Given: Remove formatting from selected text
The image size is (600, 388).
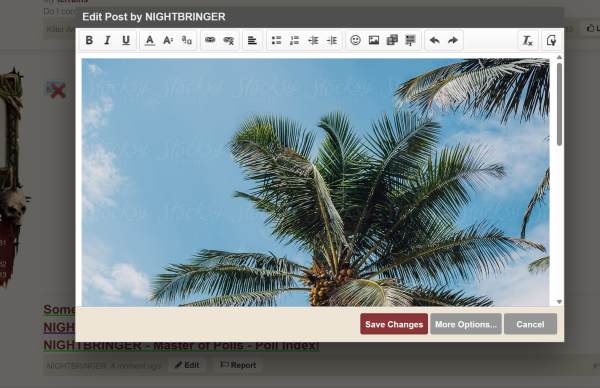Looking at the screenshot, I should click(528, 40).
